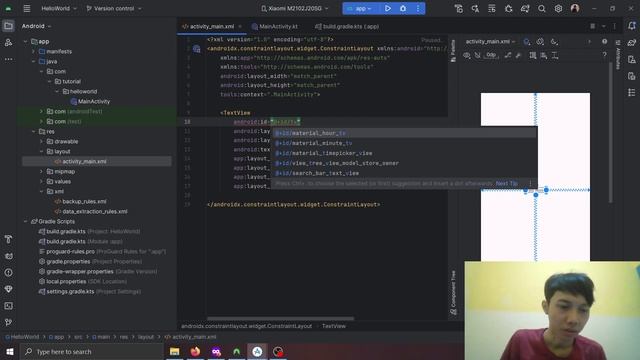Open the Project tool window icon

coord(8,26)
